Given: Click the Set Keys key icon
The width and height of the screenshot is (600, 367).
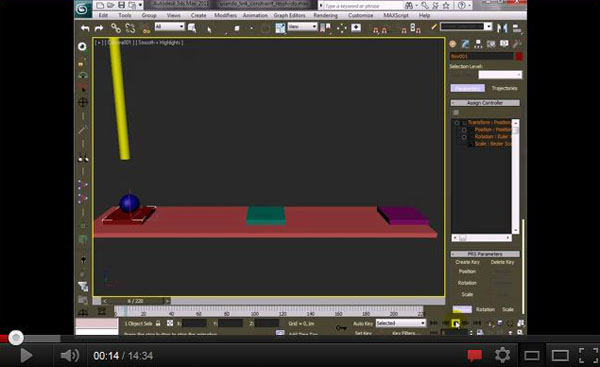Looking at the screenshot, I should pos(341,328).
